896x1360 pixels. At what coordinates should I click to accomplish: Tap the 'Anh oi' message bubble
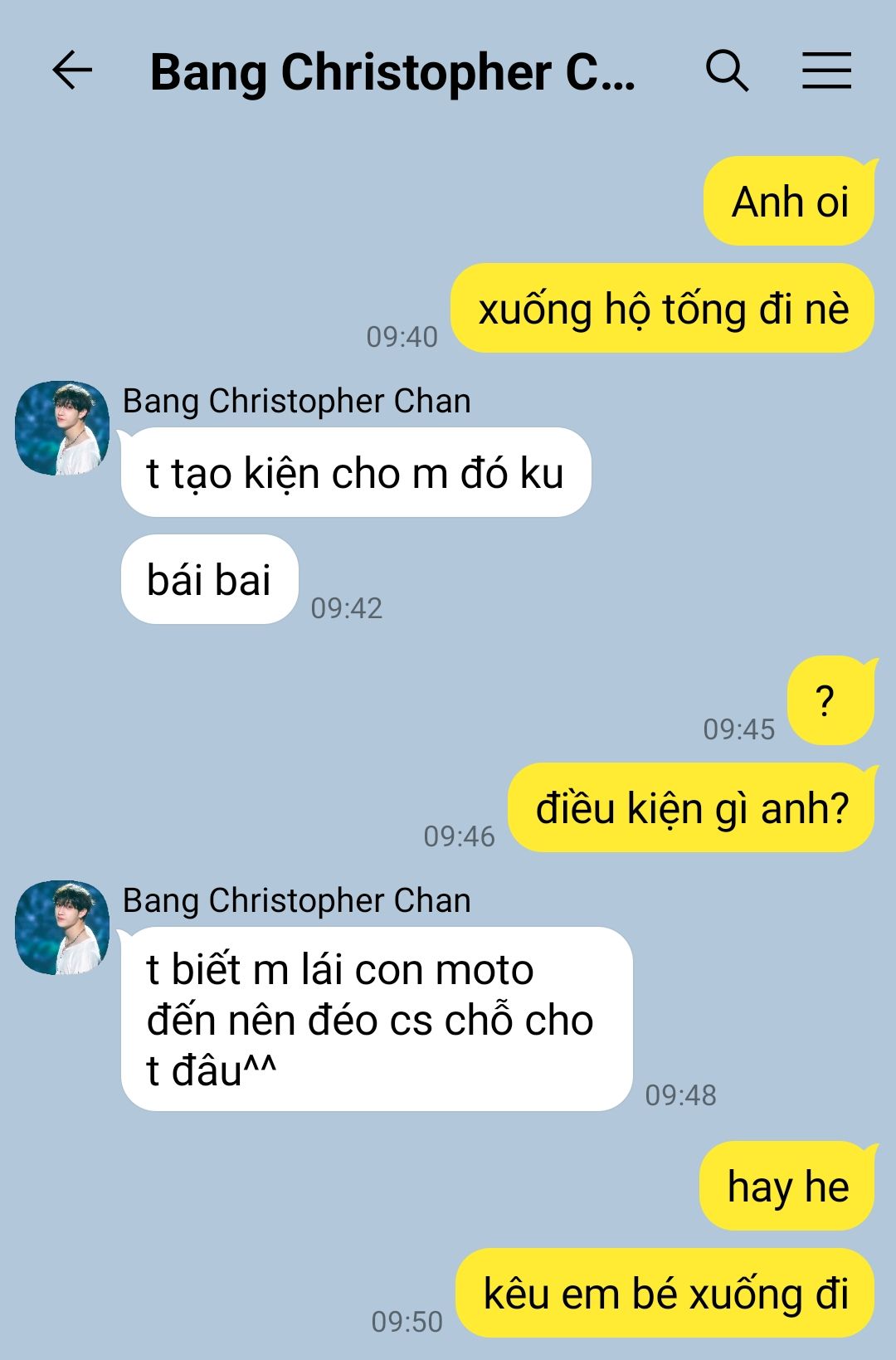click(790, 202)
